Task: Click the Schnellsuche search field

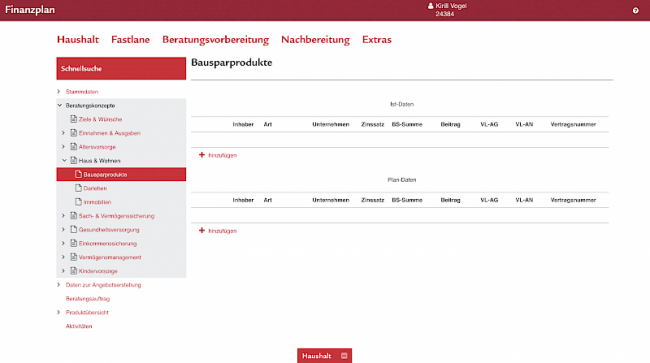Action: point(121,68)
